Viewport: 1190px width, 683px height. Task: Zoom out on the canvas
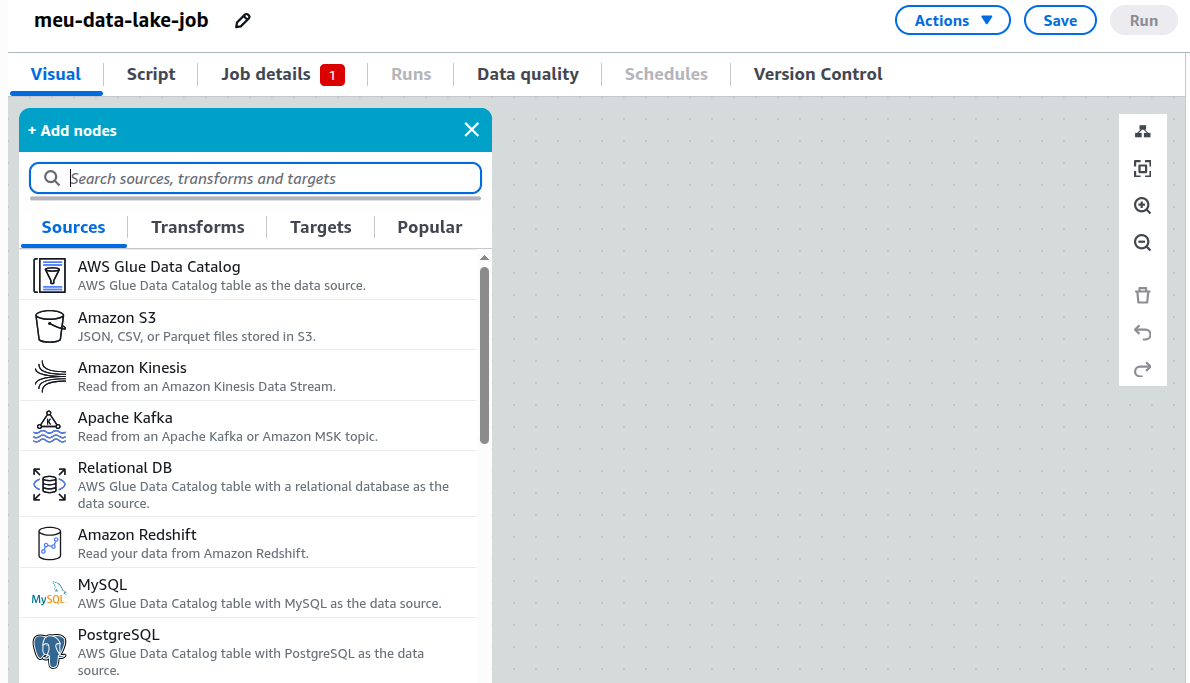pos(1142,243)
